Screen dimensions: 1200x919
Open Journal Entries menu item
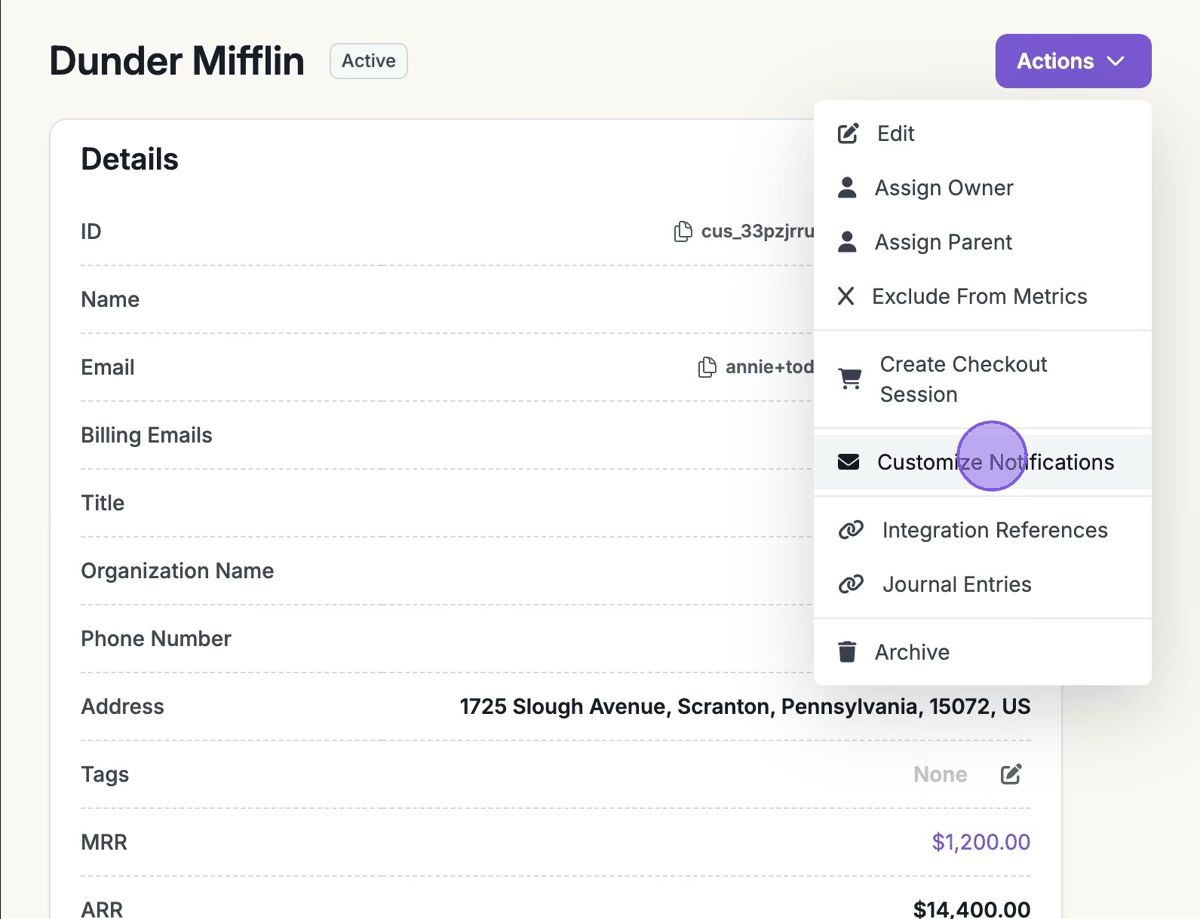click(983, 584)
